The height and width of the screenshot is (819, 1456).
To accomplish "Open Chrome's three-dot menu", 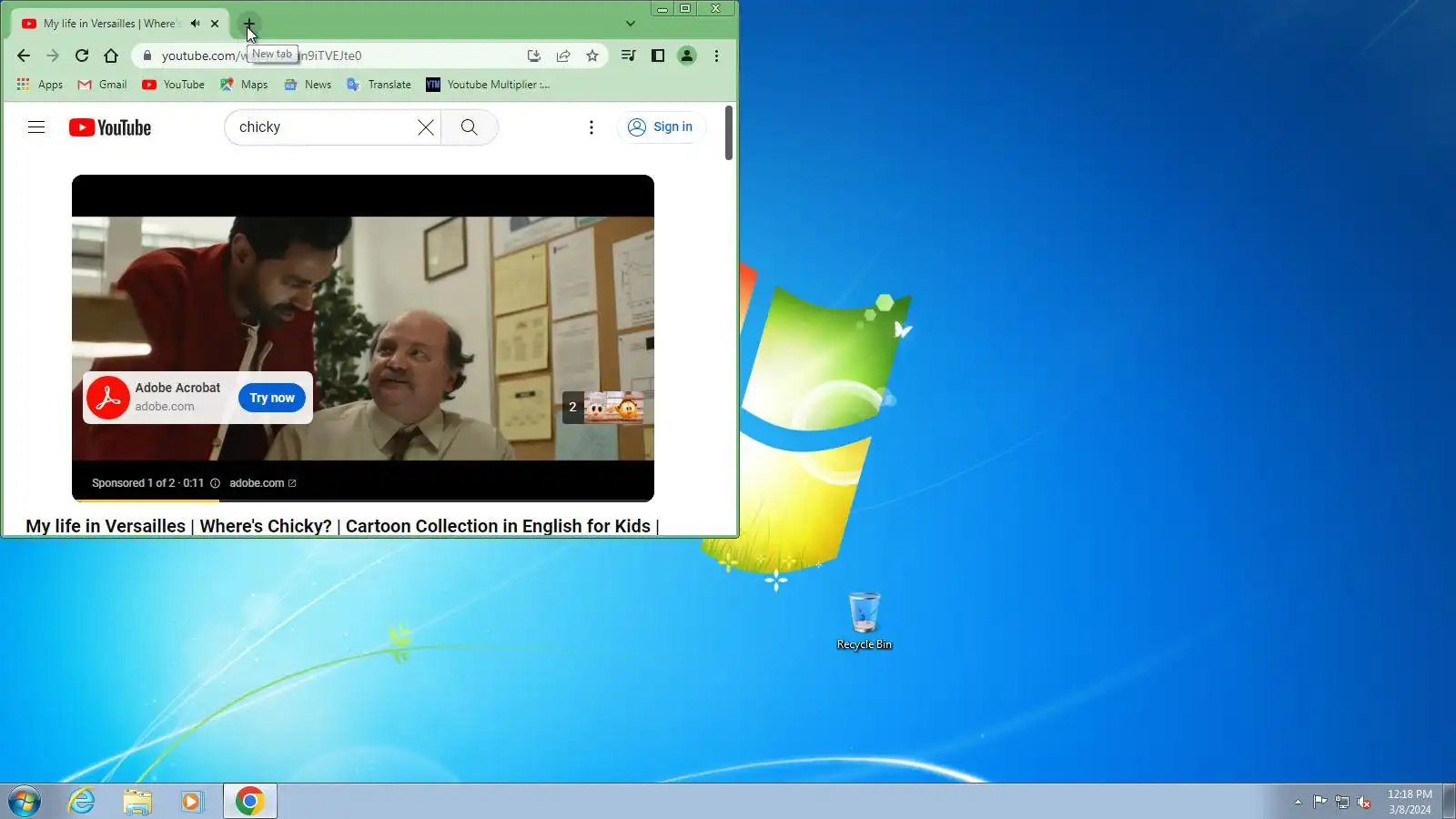I will (716, 56).
